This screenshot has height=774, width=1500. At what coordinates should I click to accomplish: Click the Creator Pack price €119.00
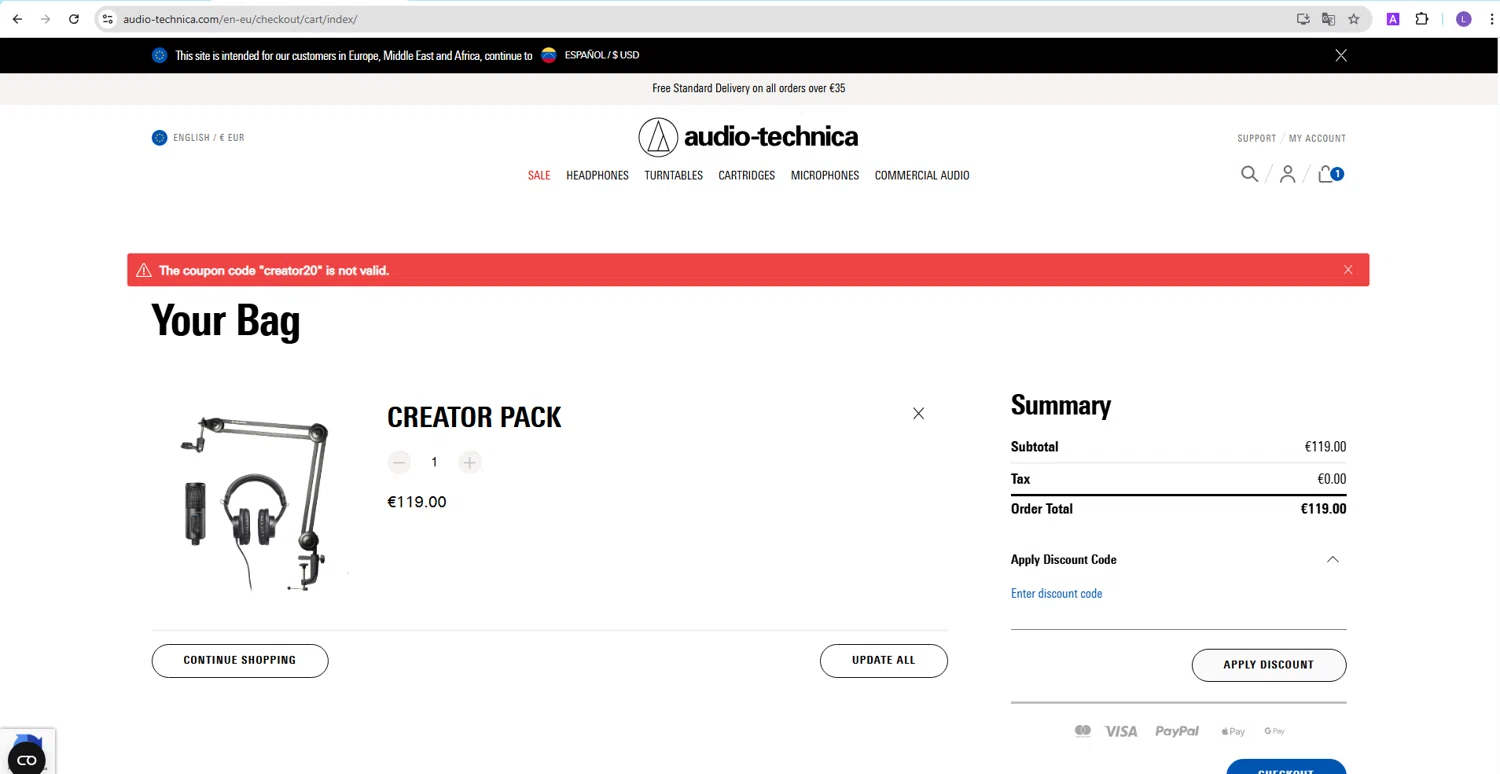417,502
